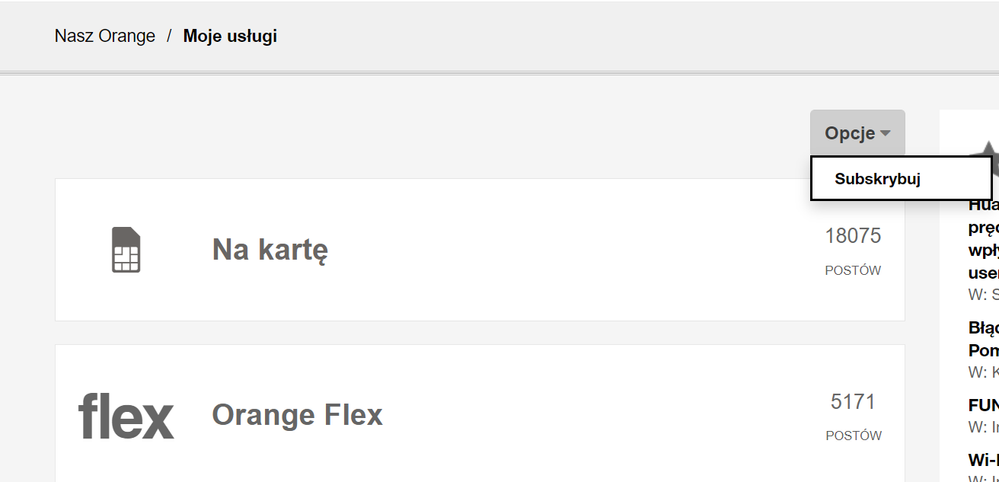
Task: Click the flex logo icon
Action: point(126,415)
